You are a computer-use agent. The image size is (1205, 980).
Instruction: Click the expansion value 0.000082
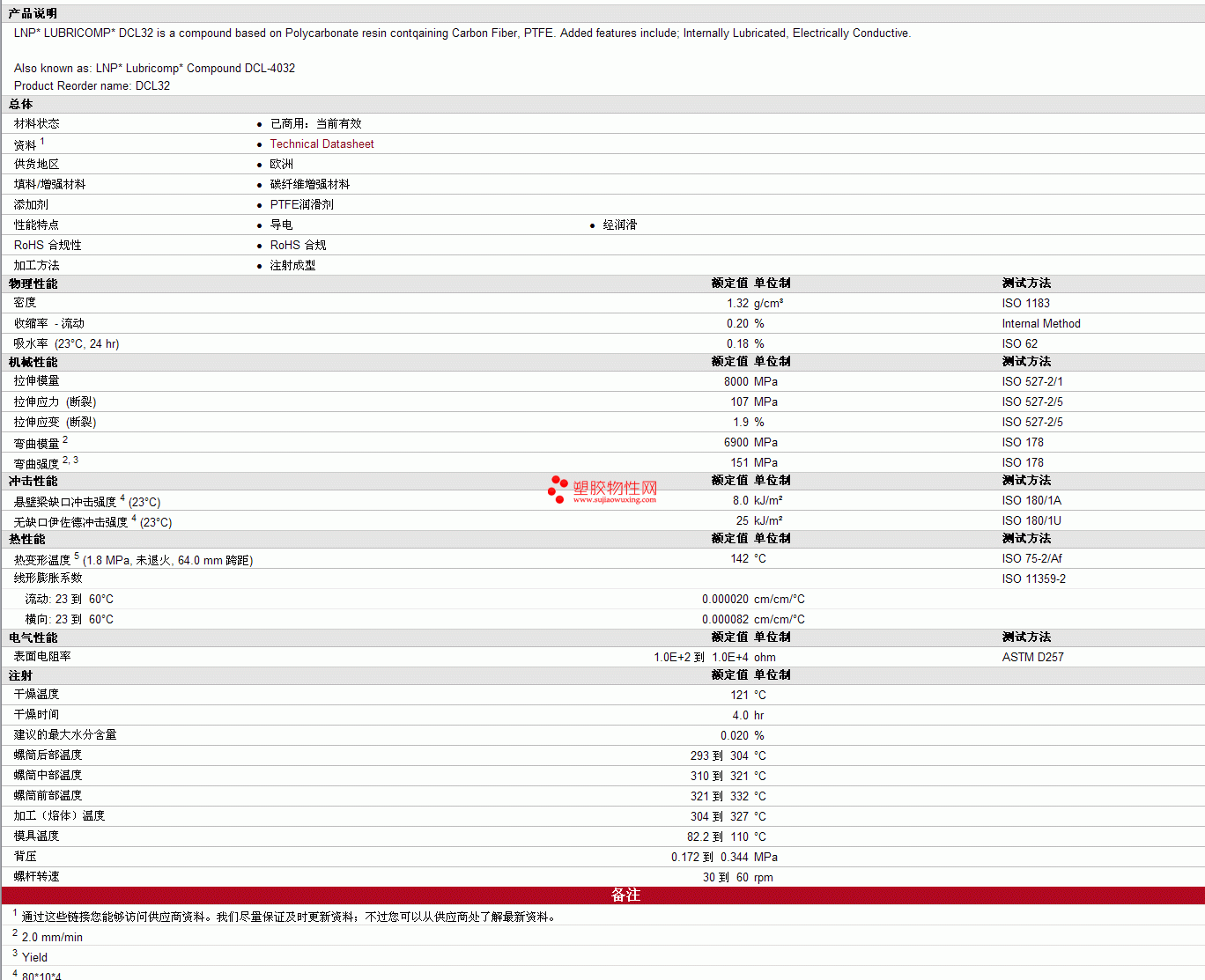pos(726,619)
